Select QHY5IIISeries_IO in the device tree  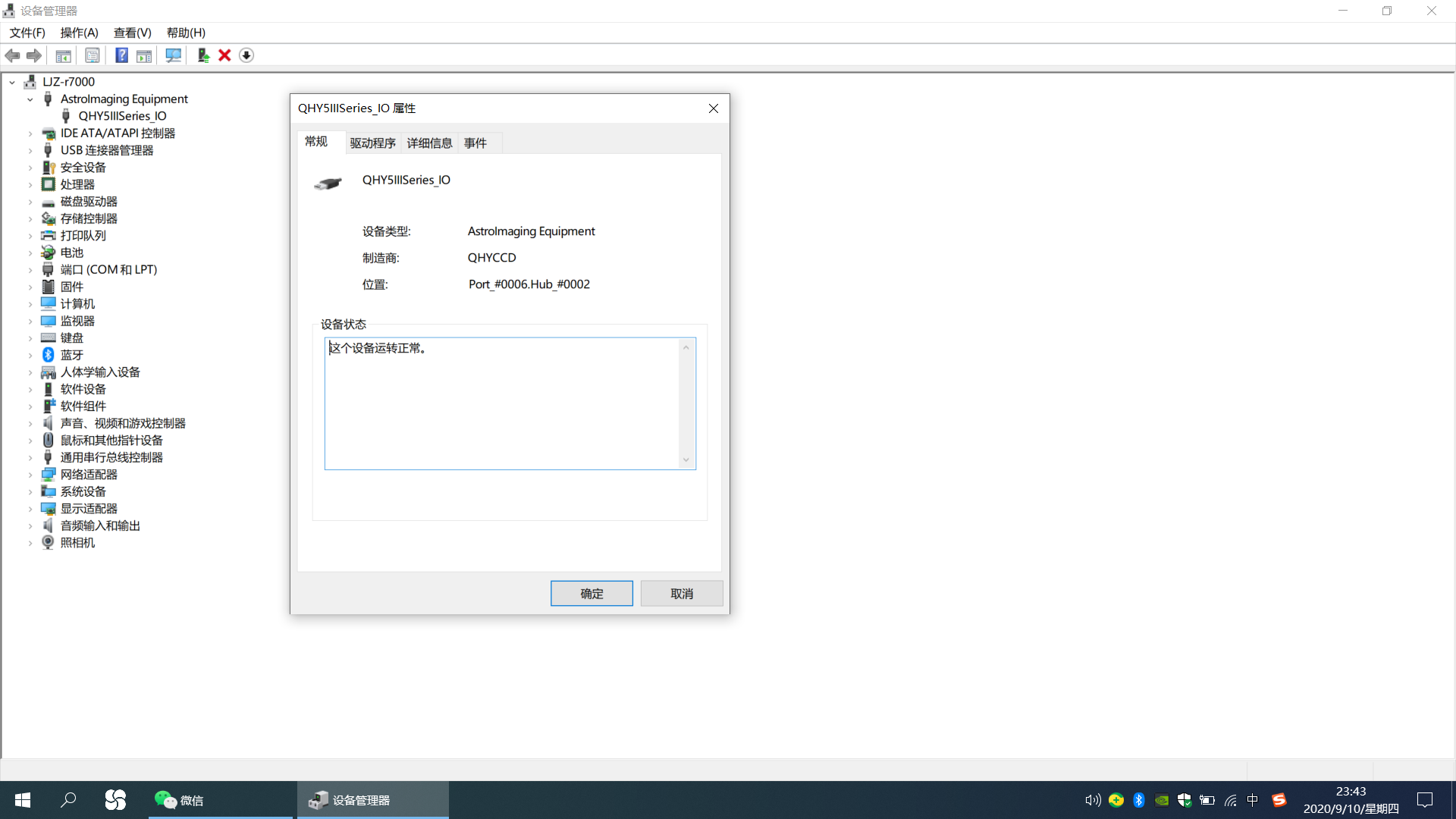(122, 116)
